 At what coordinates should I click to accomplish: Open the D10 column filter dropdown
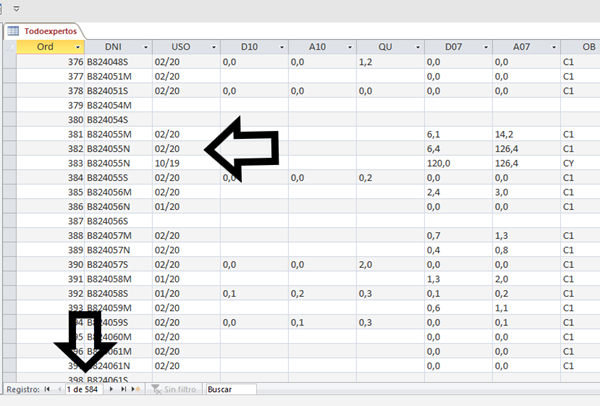(282, 47)
